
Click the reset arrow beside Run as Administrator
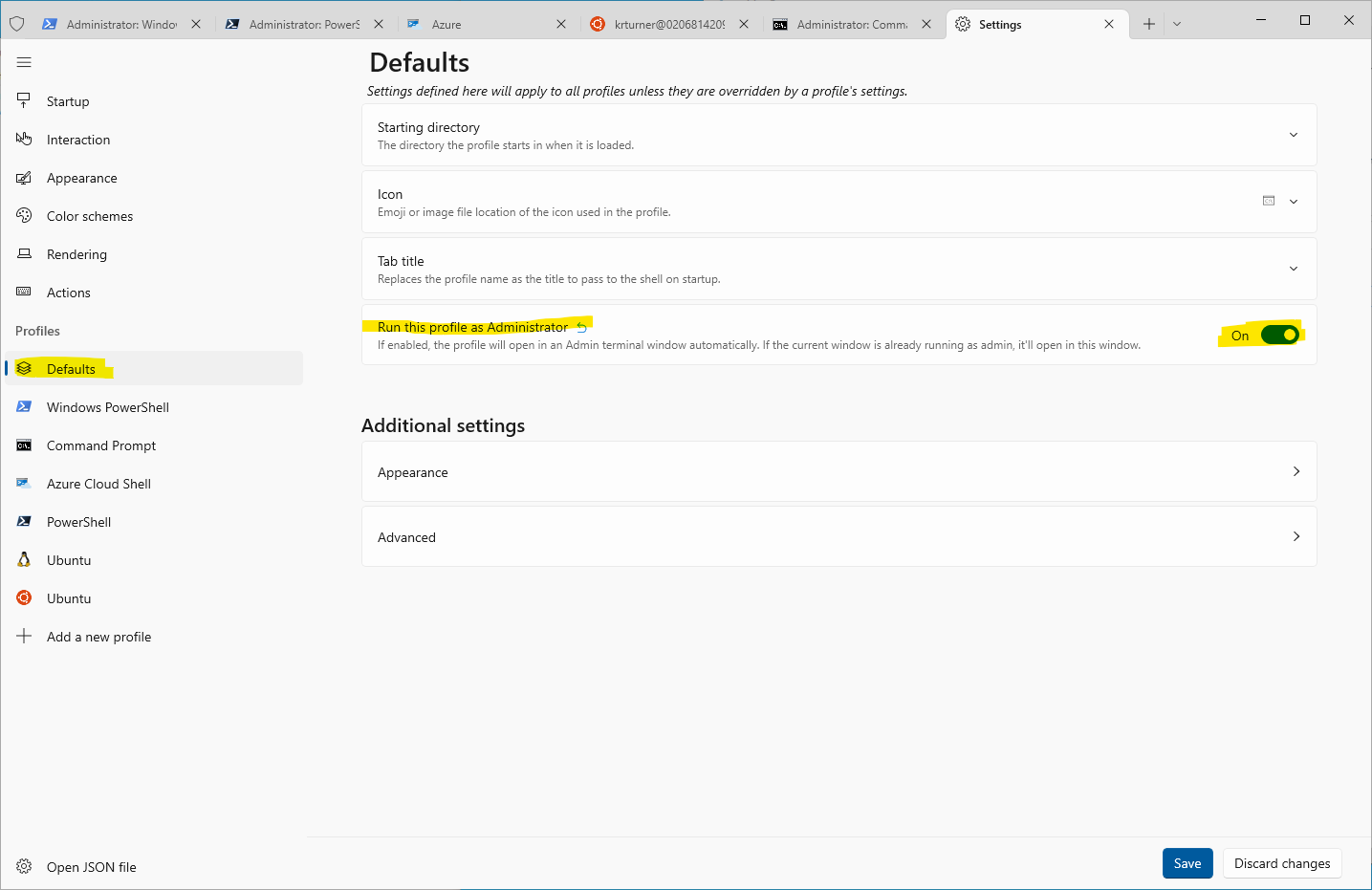(581, 328)
